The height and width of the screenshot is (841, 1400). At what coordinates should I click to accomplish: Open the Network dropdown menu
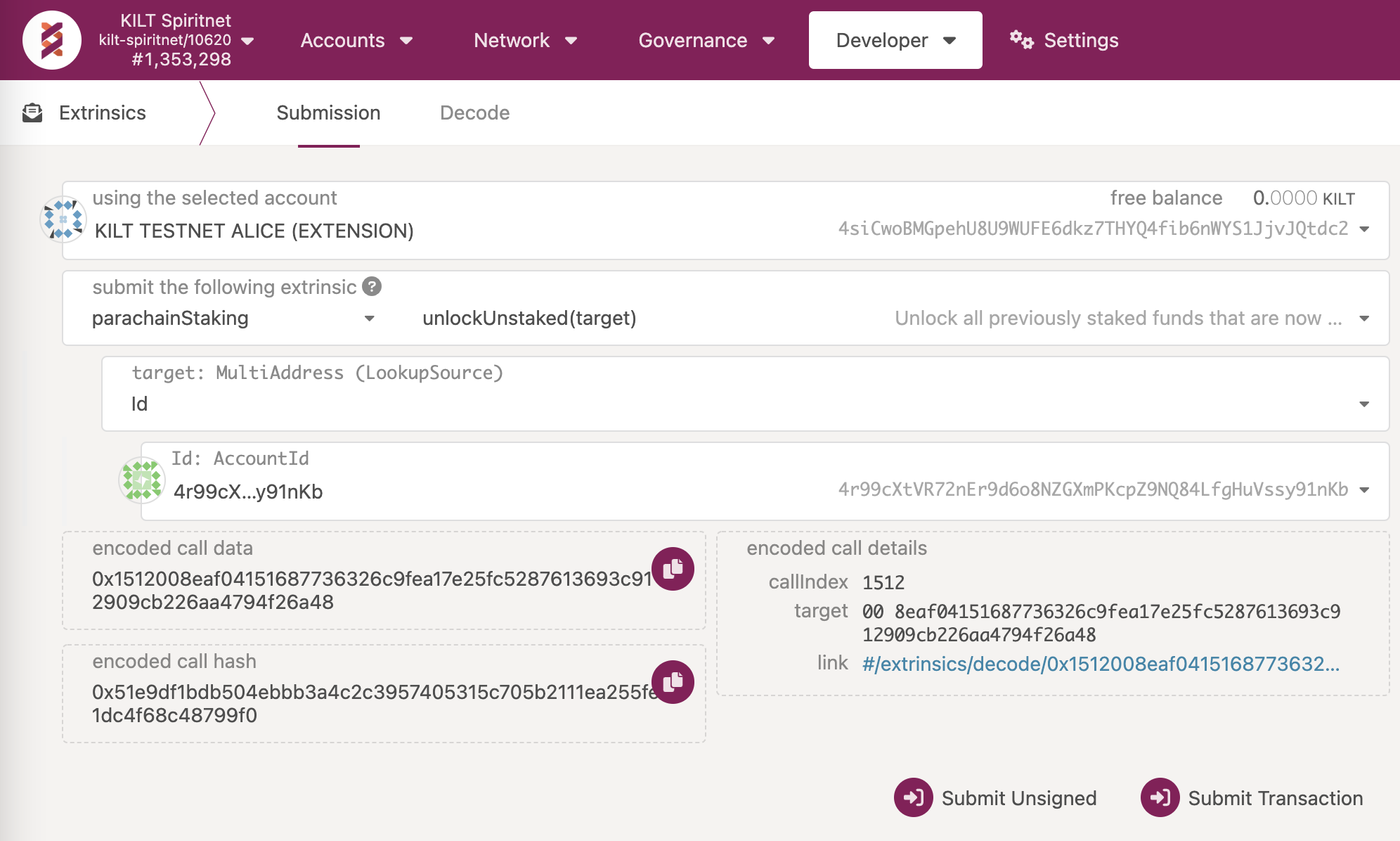pos(525,40)
